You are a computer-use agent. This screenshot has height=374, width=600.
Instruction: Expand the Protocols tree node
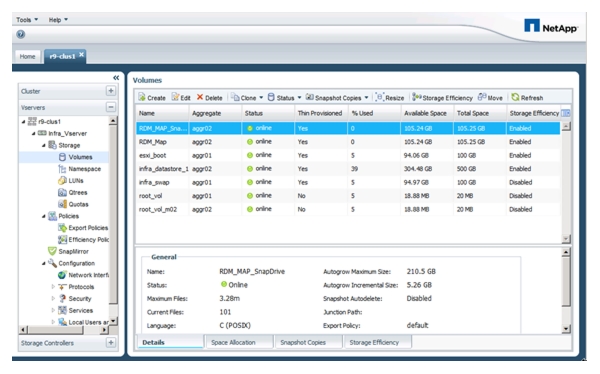coord(53,287)
